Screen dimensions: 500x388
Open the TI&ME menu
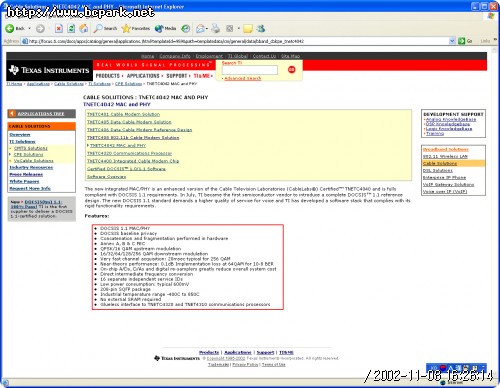(x=203, y=76)
